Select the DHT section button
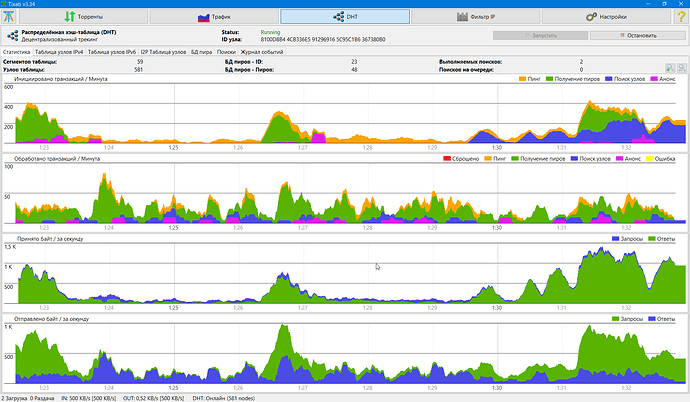690x402 pixels. click(x=345, y=17)
